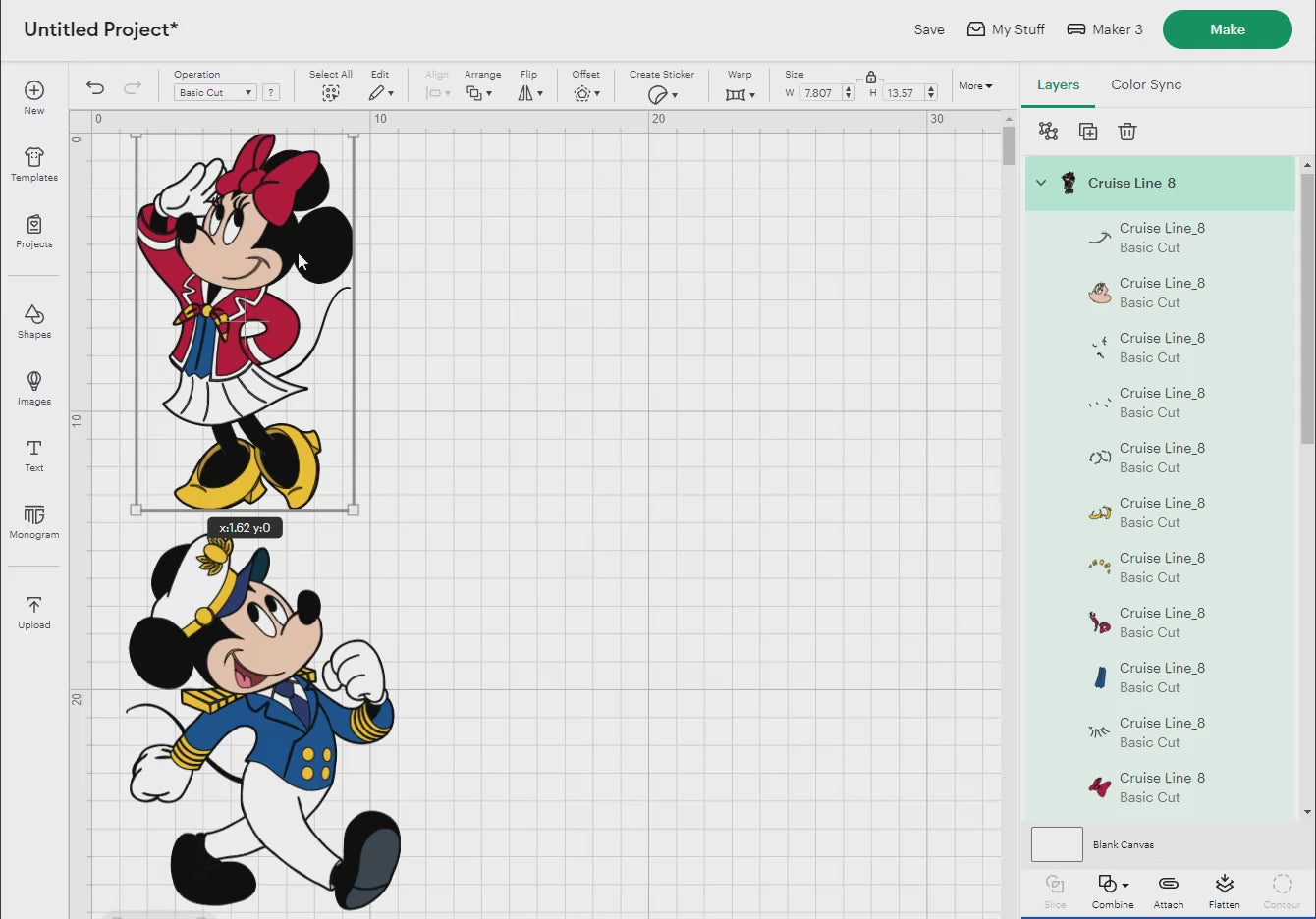Open the Templates panel

coord(34,164)
